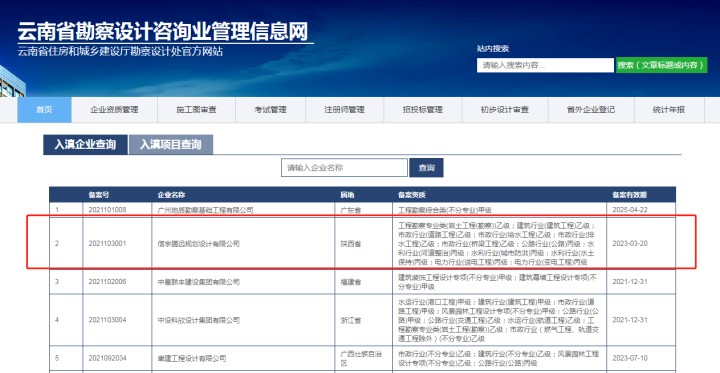Click the site title 云南省勘察设计咨询业管理信息网
This screenshot has width=720, height=373.
click(163, 31)
